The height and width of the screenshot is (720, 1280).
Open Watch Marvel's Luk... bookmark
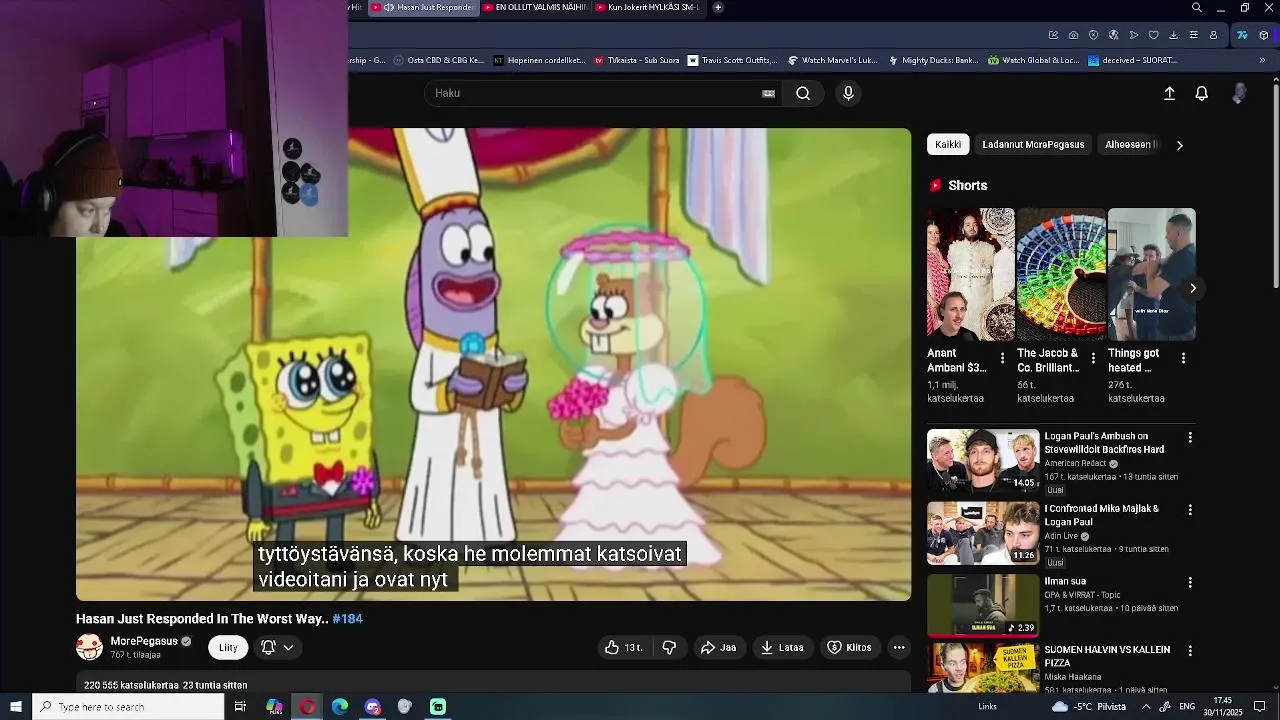click(832, 60)
